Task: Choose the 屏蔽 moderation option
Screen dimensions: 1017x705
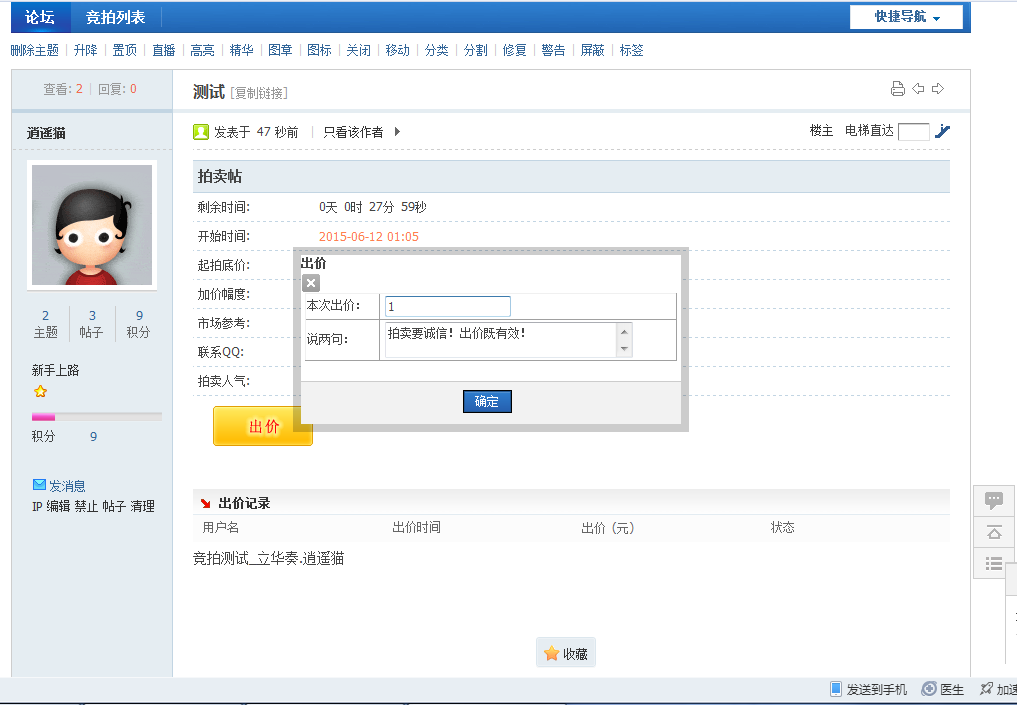Action: (x=592, y=50)
